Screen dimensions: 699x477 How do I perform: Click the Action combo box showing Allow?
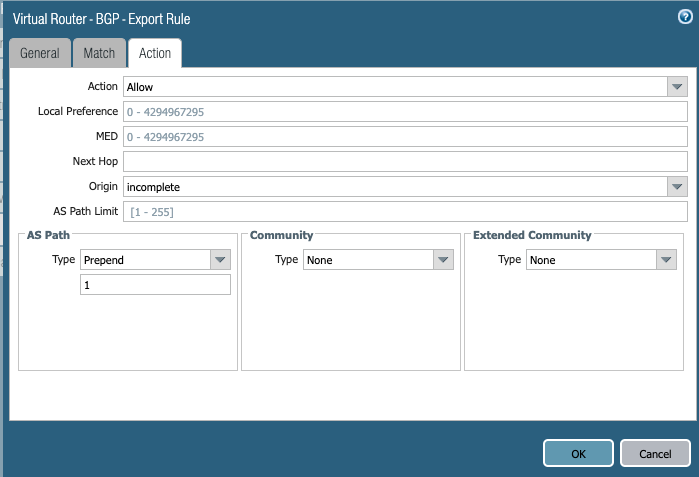pyautogui.click(x=395, y=87)
